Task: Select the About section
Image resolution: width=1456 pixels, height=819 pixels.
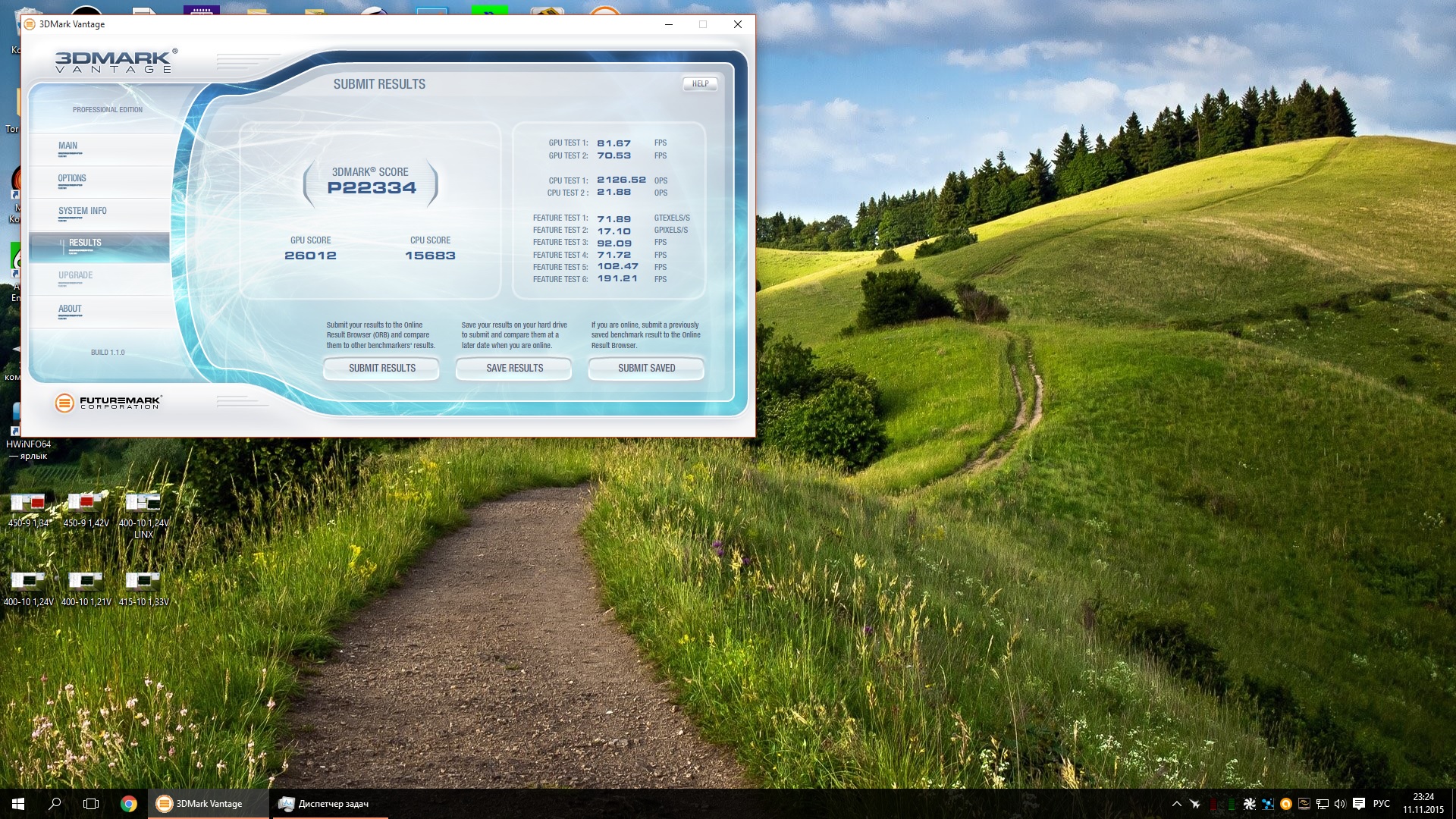Action: (x=70, y=309)
